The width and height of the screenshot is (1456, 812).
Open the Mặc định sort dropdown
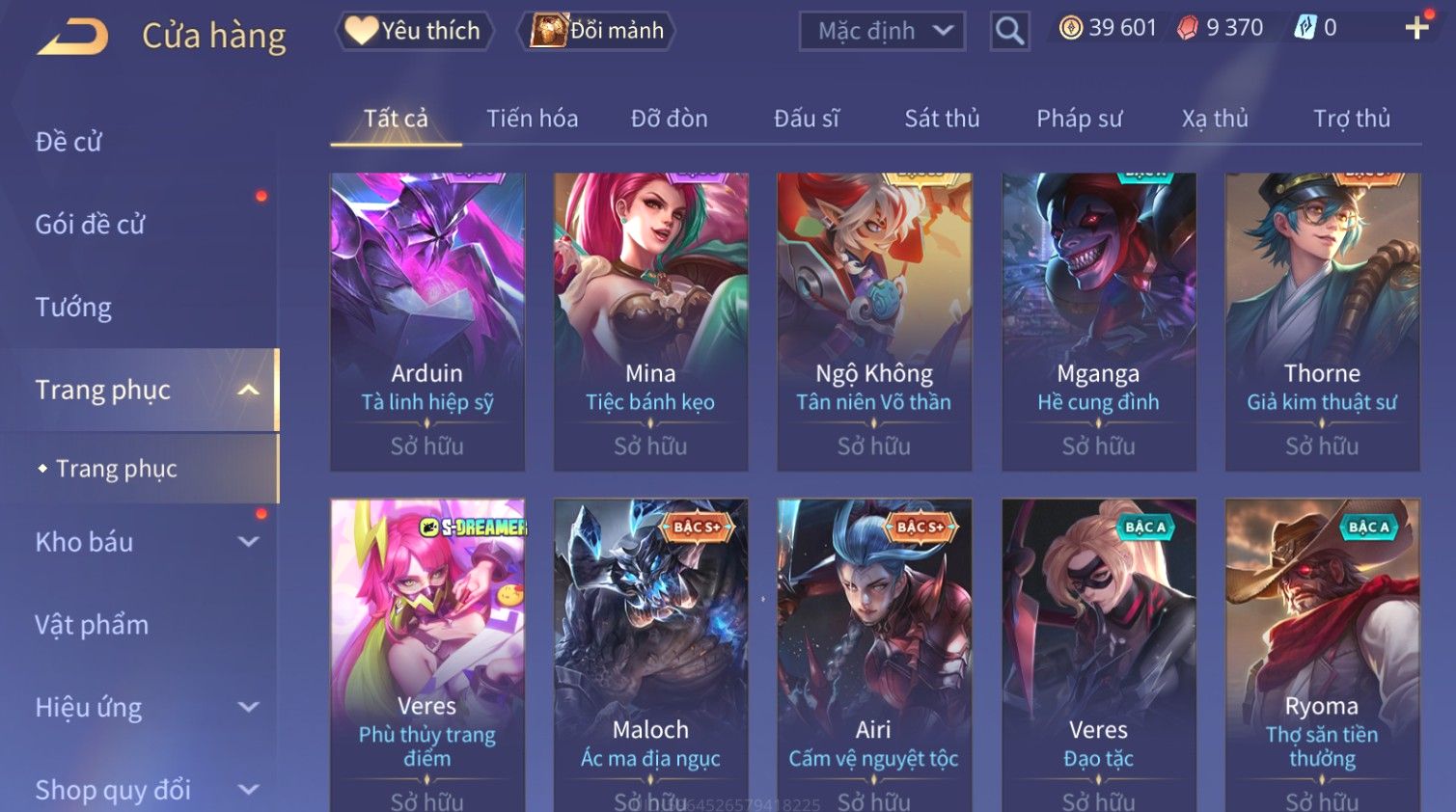(882, 32)
